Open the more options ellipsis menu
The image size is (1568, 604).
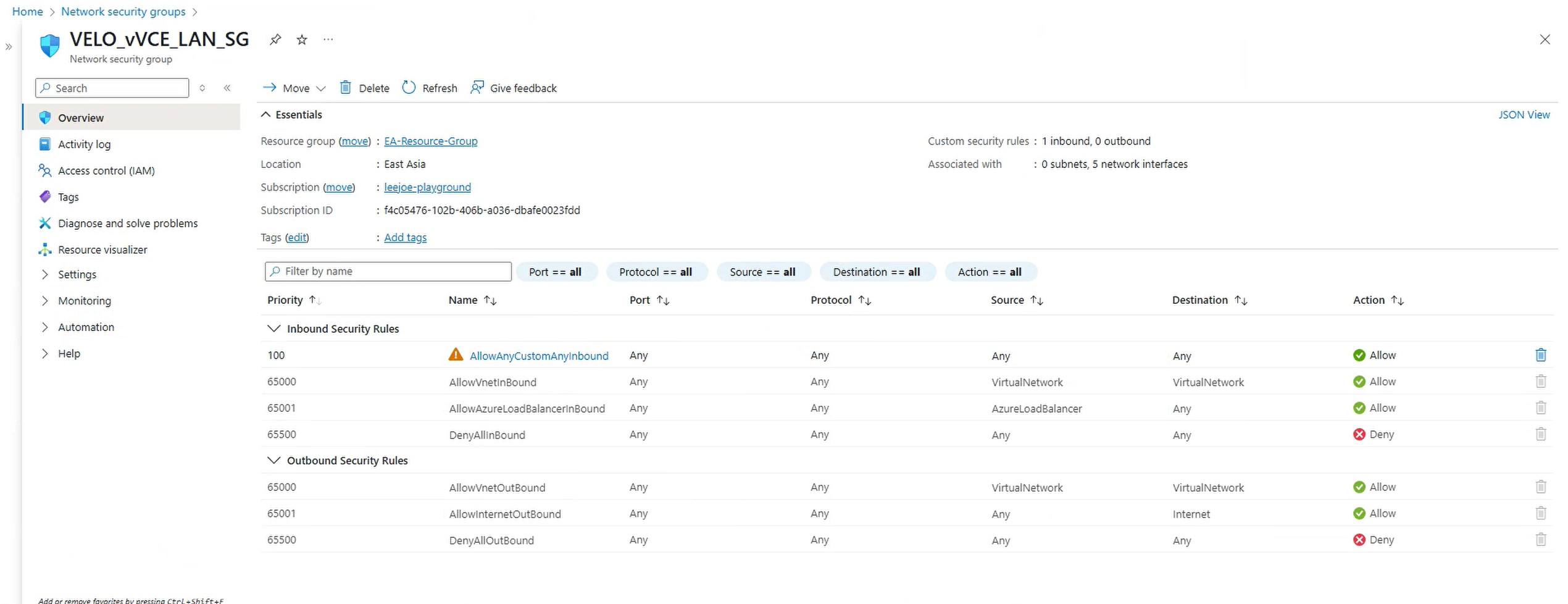tap(328, 40)
